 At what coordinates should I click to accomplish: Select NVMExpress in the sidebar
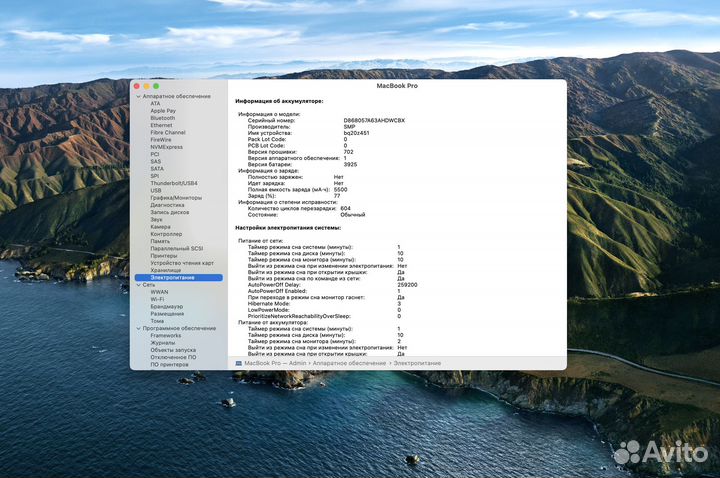pos(166,147)
